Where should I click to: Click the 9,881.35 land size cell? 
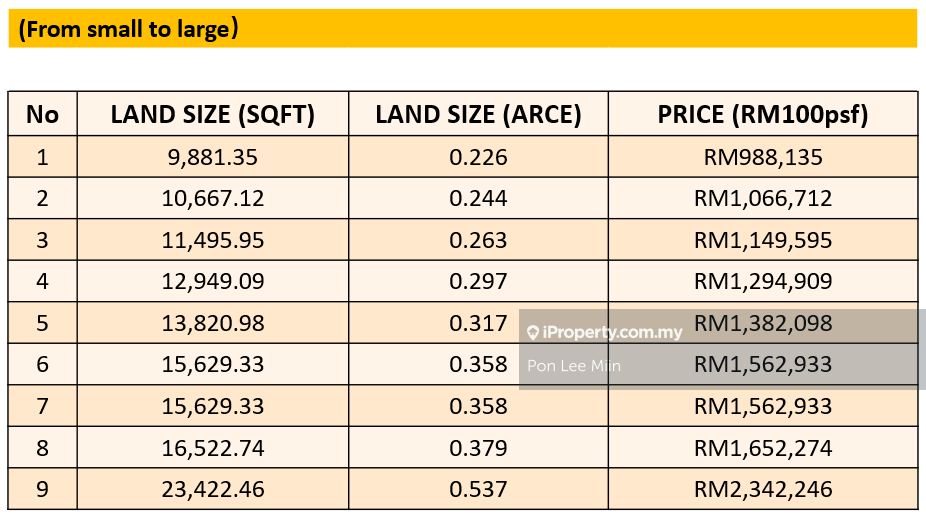pos(213,157)
